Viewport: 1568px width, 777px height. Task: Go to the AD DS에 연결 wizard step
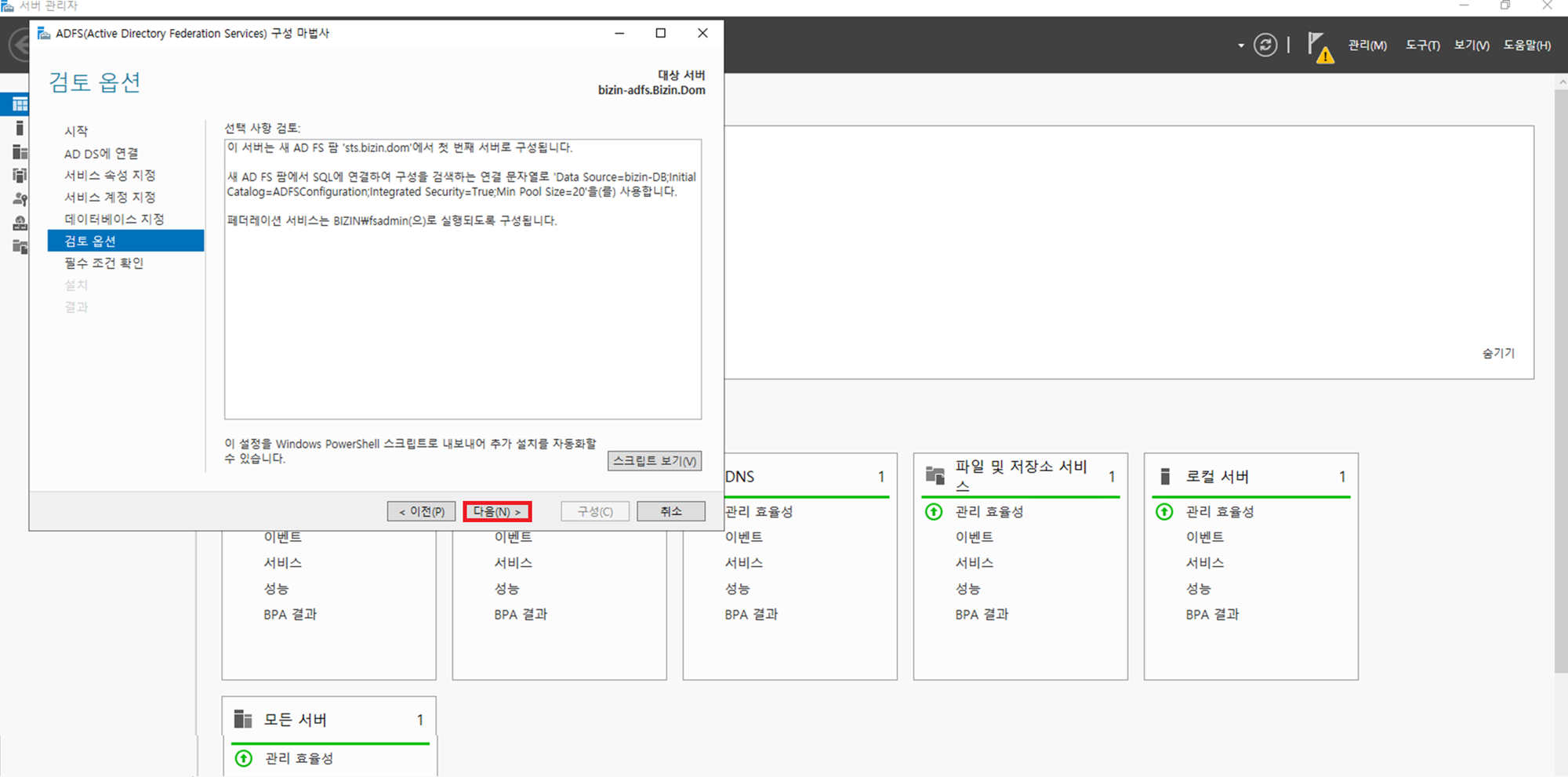coord(101,153)
